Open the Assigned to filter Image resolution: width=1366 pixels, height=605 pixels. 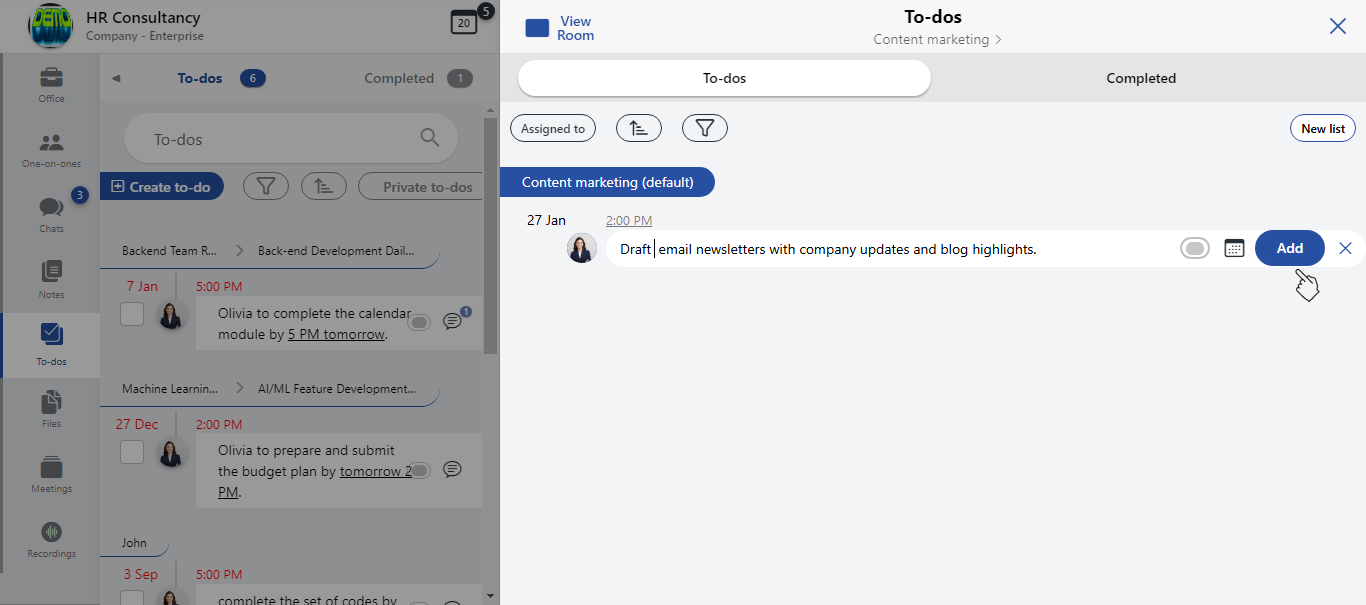pos(552,128)
